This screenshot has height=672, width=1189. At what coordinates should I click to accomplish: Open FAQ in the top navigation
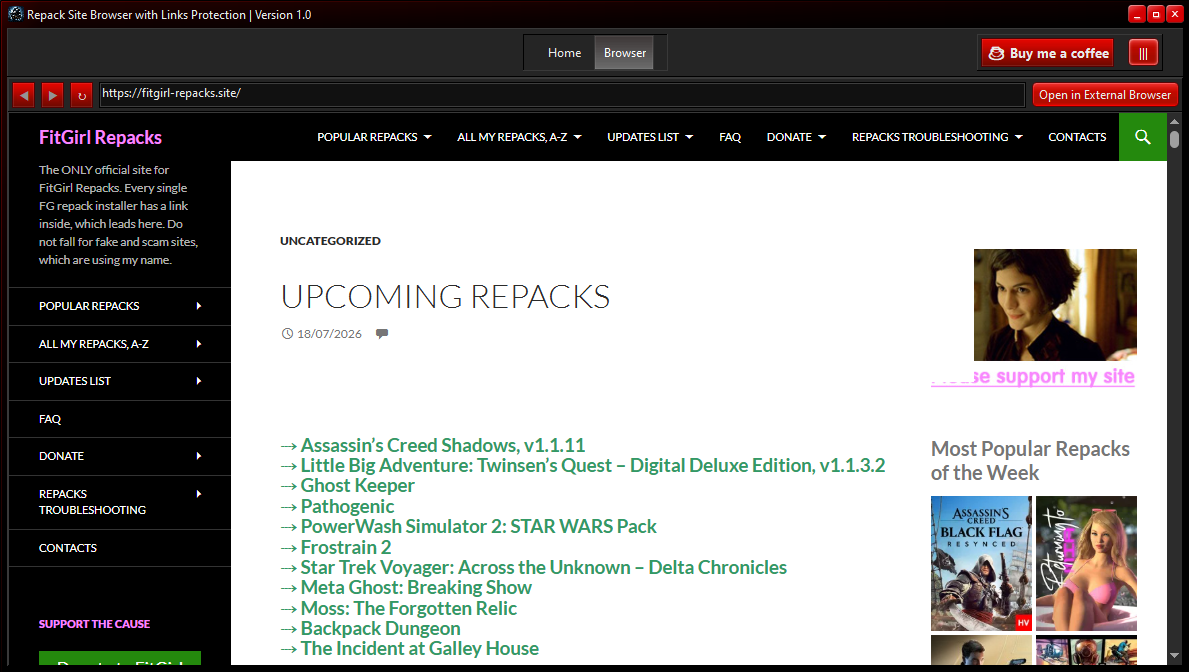[x=729, y=137]
